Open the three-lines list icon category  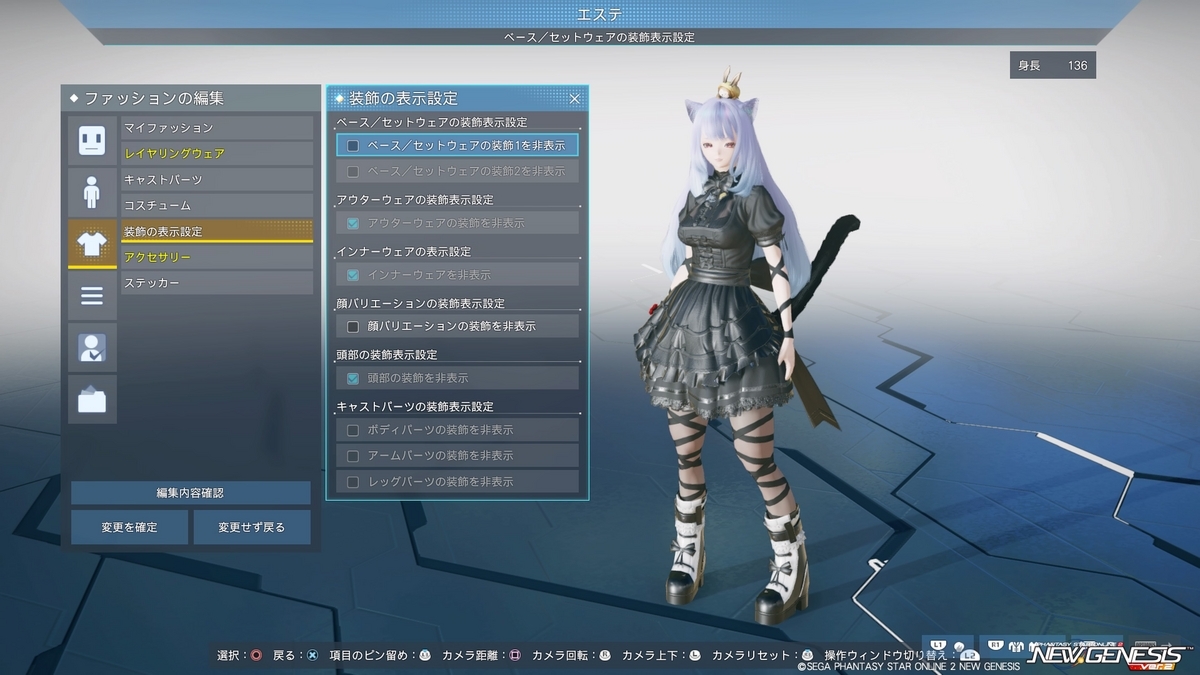click(92, 296)
